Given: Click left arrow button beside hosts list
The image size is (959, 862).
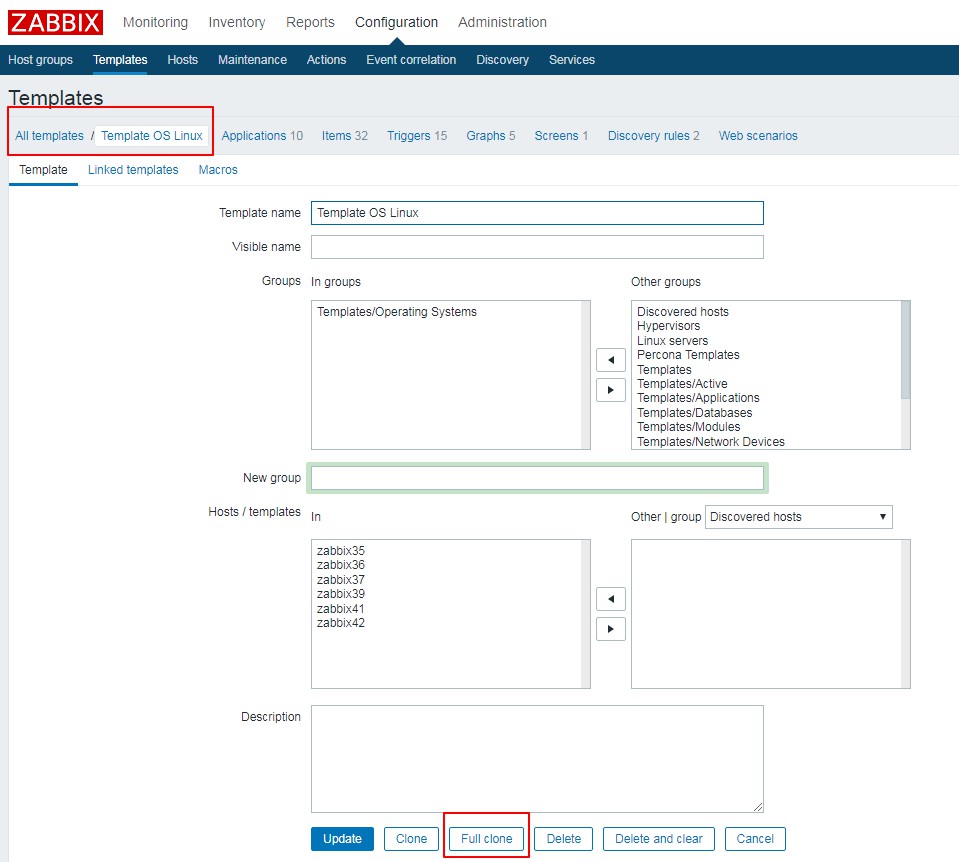Looking at the screenshot, I should 610,599.
